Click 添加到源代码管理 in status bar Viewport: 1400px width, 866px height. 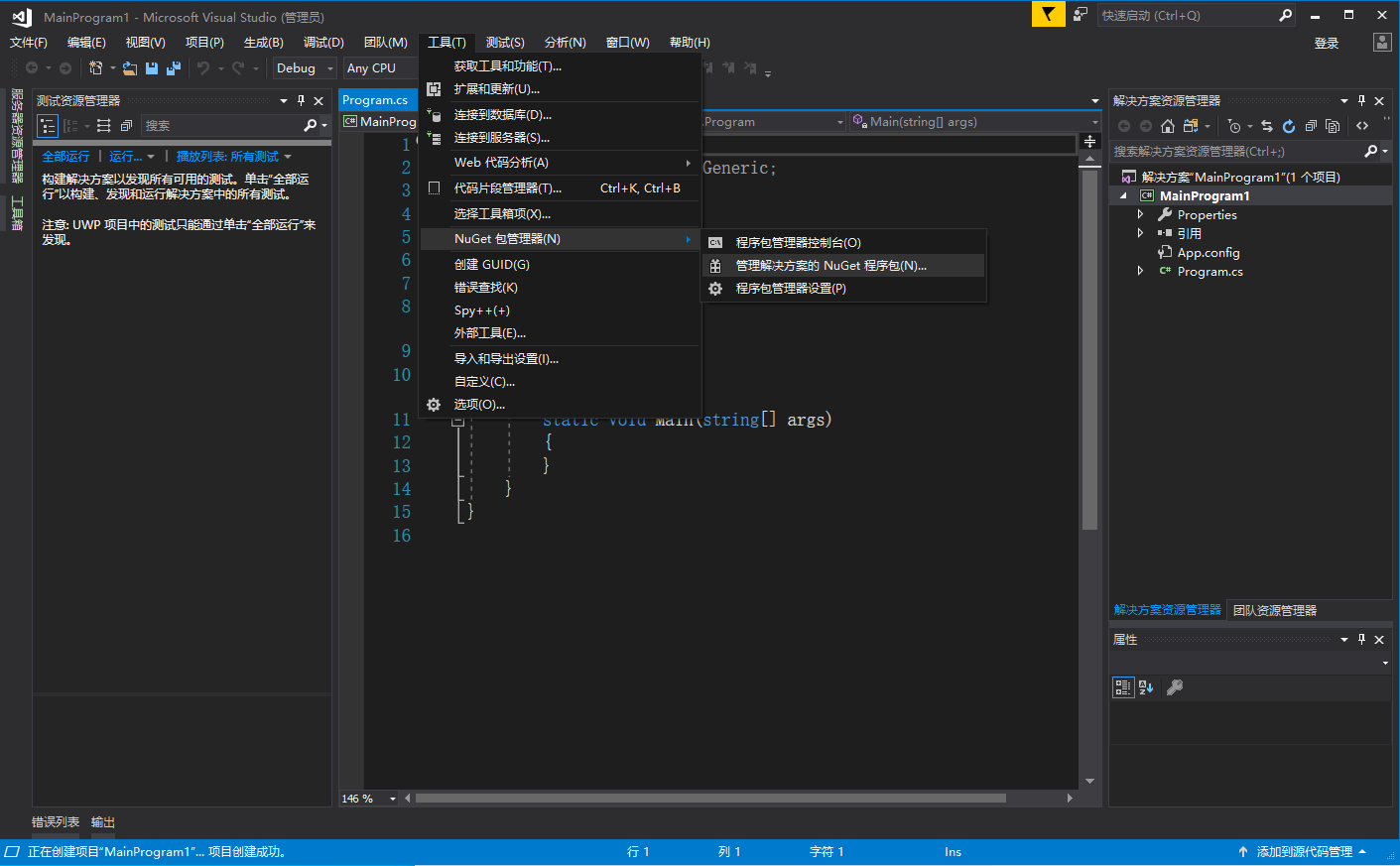tap(1304, 852)
